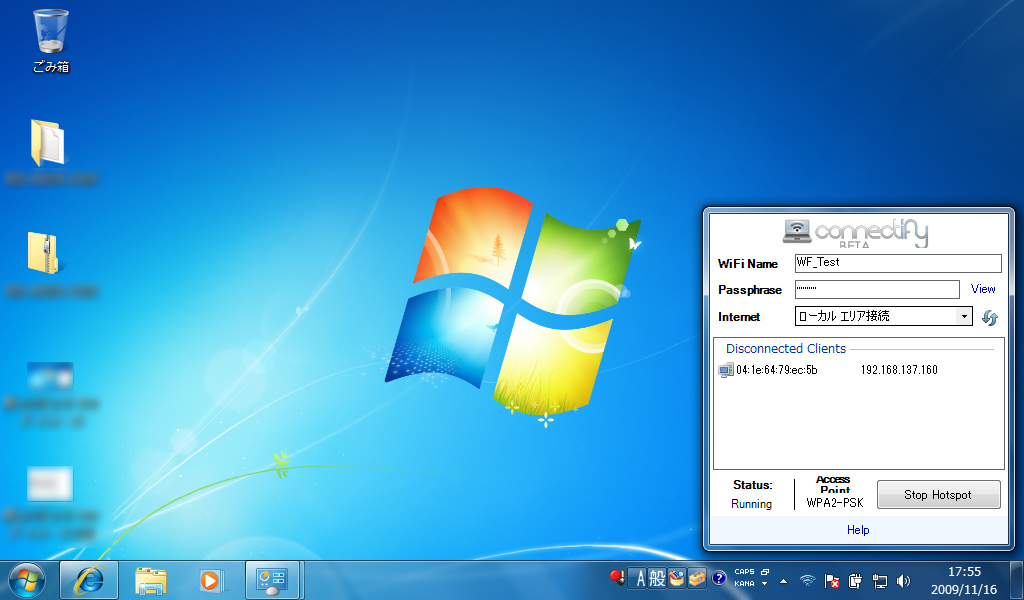
Task: Click the Show Desktop button
Action: [x=1016, y=580]
